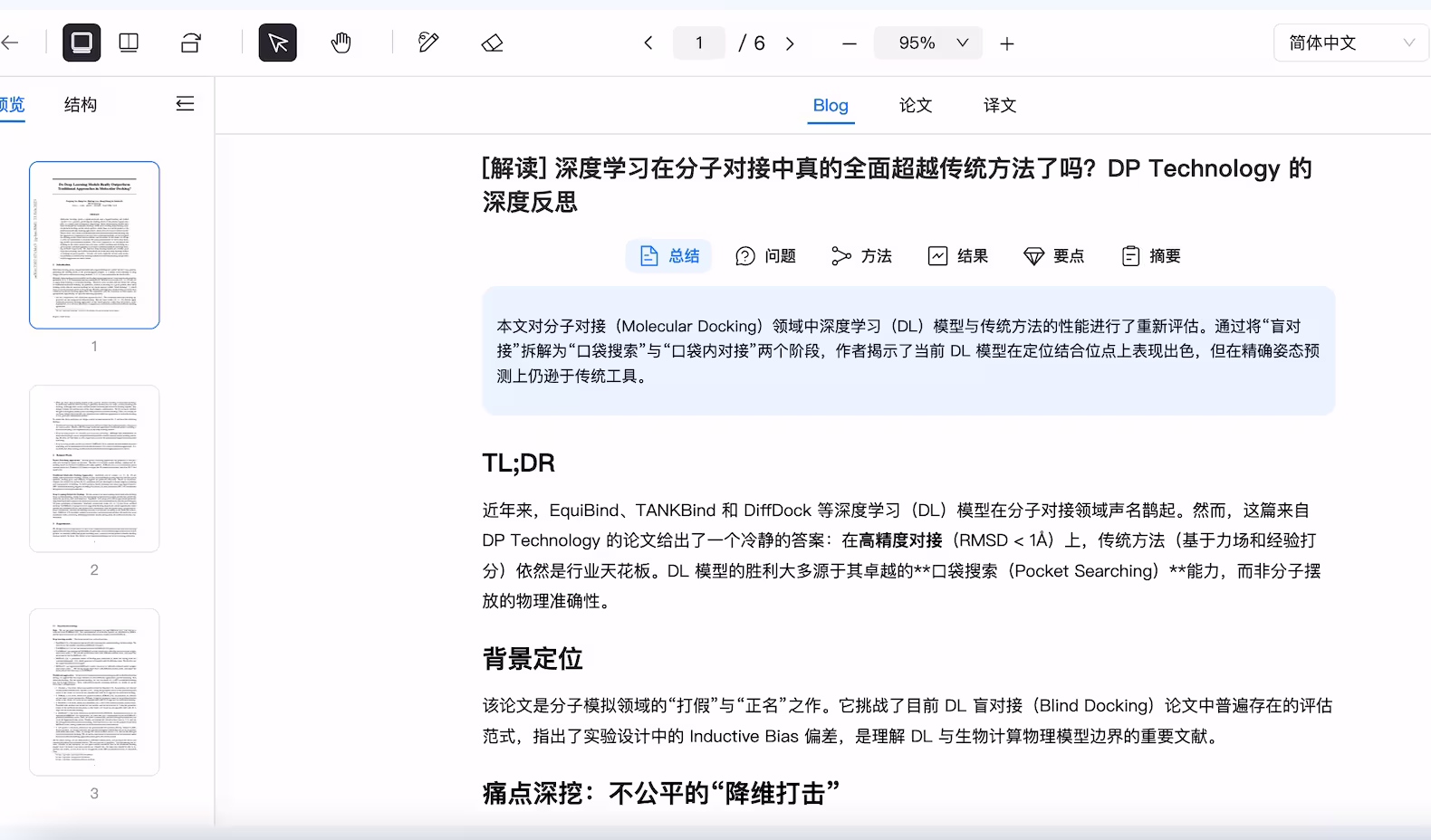Viewport: 1431px width, 840px height.
Task: Switch to the 结构 sidebar tab
Action: [81, 104]
